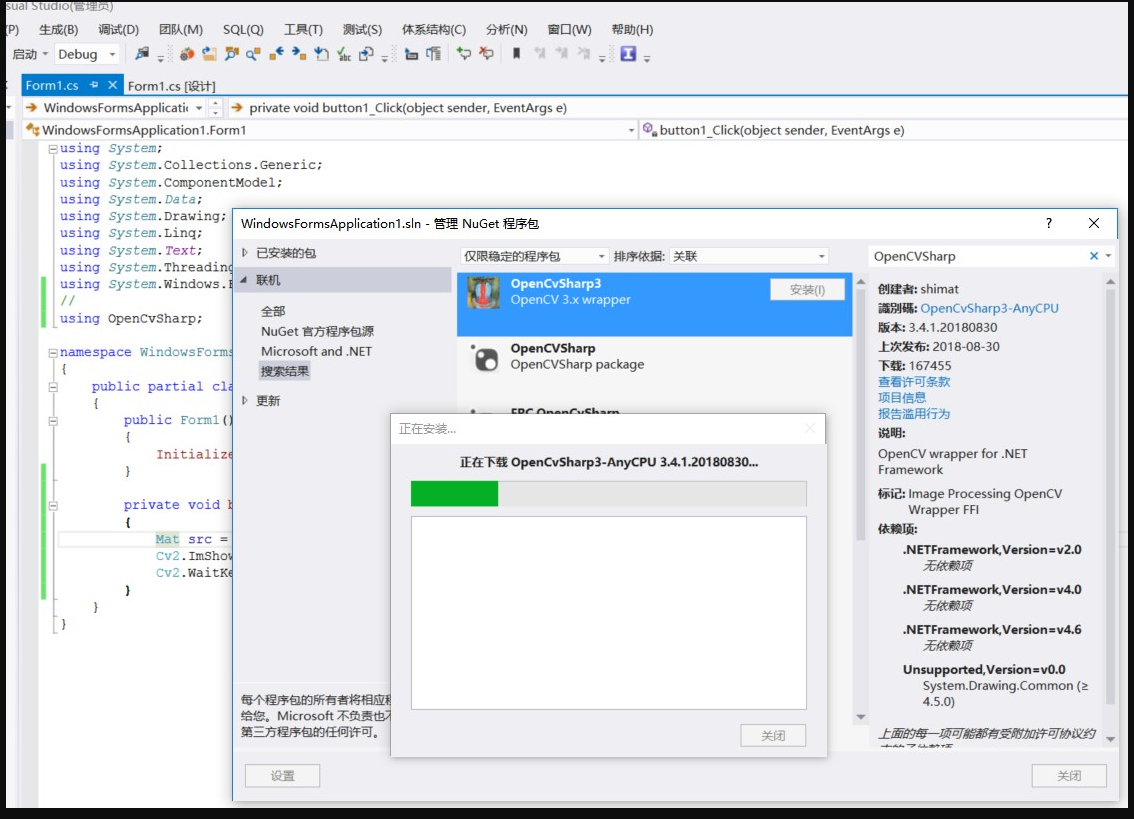Open the 调试(D) menu
1134x819 pixels.
tap(119, 30)
